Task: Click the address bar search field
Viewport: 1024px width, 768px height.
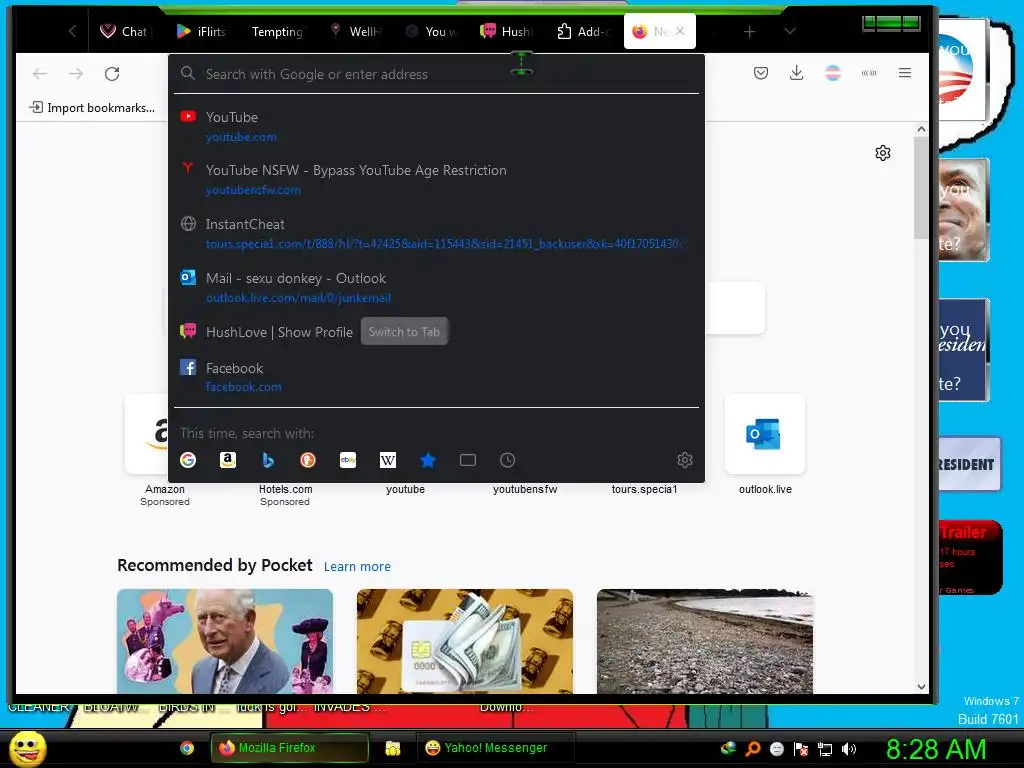Action: tap(436, 74)
